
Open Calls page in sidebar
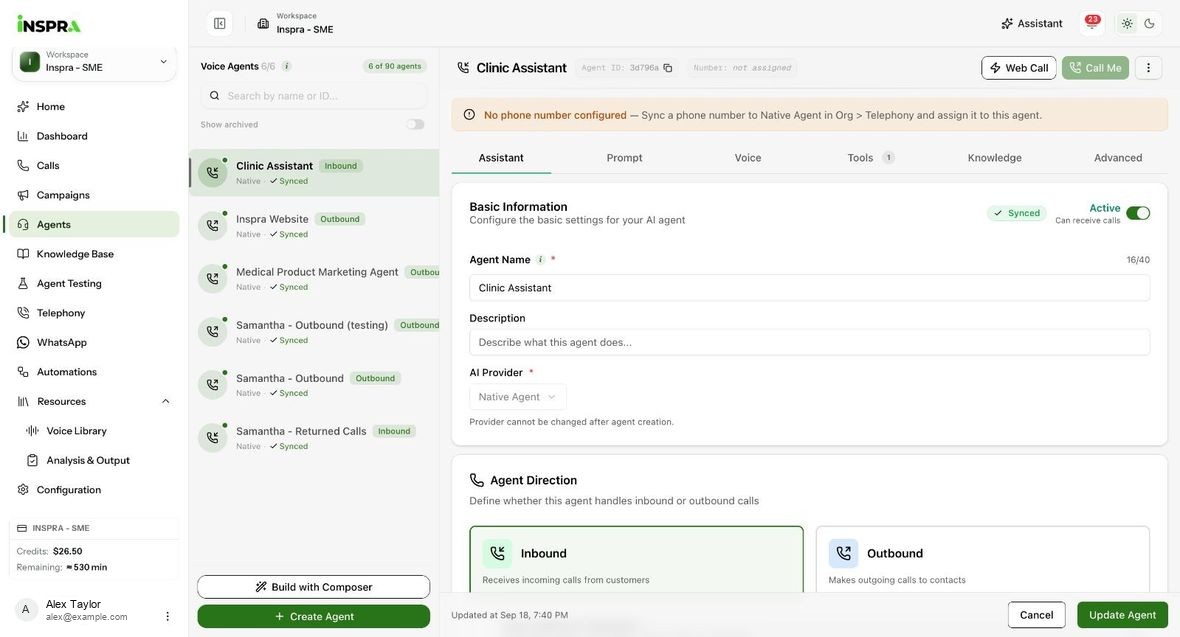pyautogui.click(x=94, y=166)
